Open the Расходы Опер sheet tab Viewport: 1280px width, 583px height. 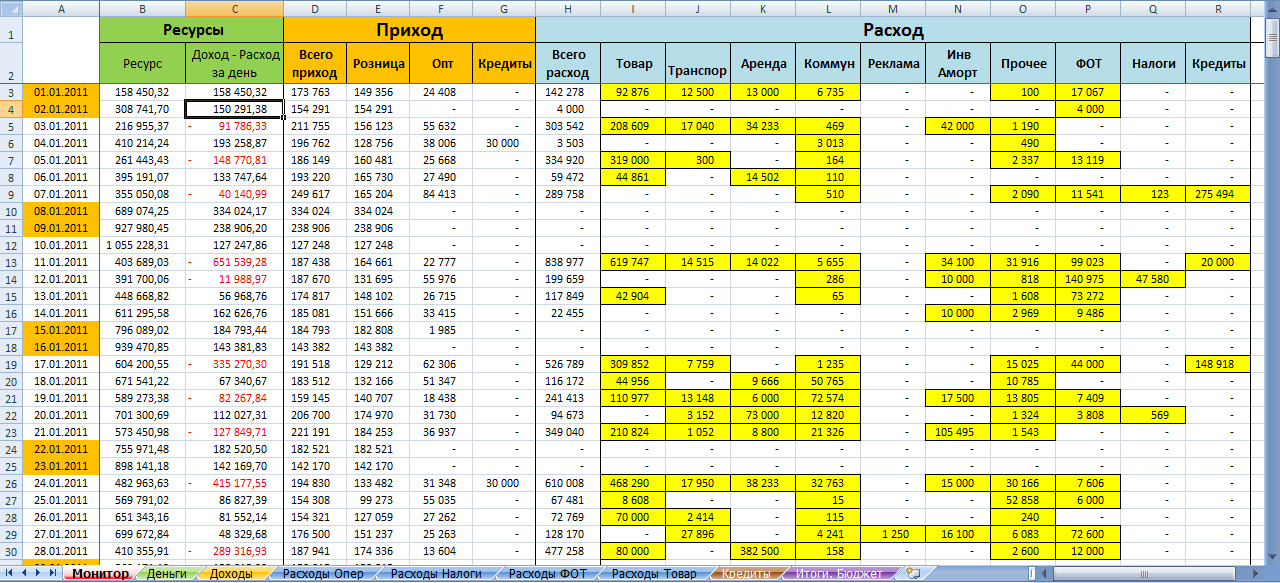pyautogui.click(x=321, y=574)
